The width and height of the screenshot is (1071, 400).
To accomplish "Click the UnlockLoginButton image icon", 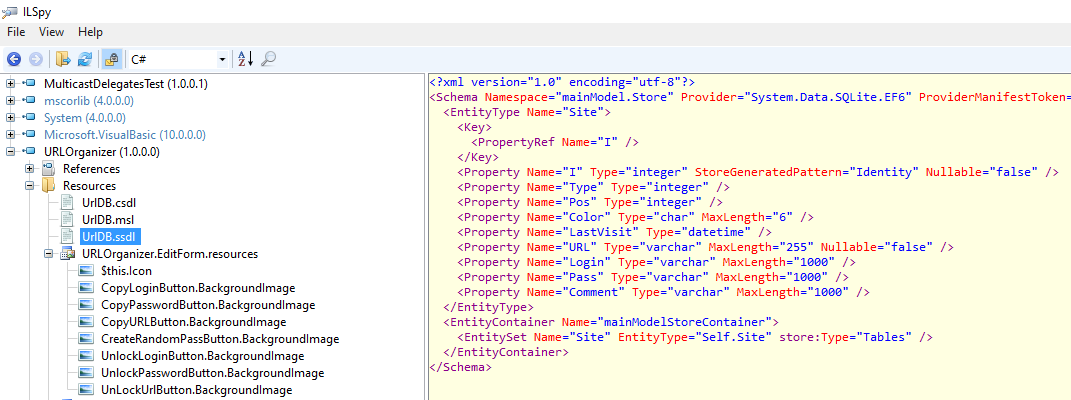I will pyautogui.click(x=86, y=356).
